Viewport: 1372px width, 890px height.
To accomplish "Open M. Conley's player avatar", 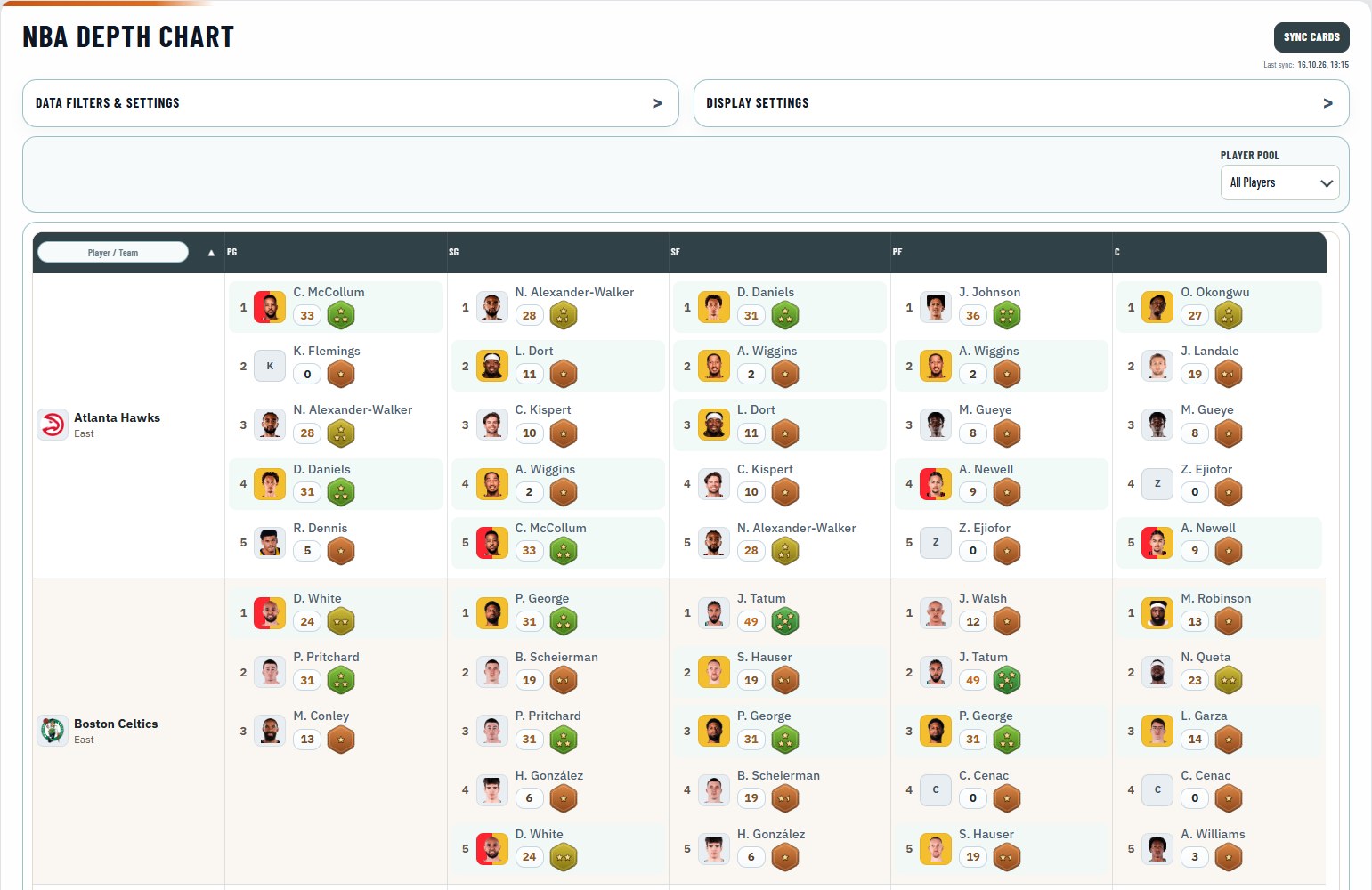I will (270, 731).
